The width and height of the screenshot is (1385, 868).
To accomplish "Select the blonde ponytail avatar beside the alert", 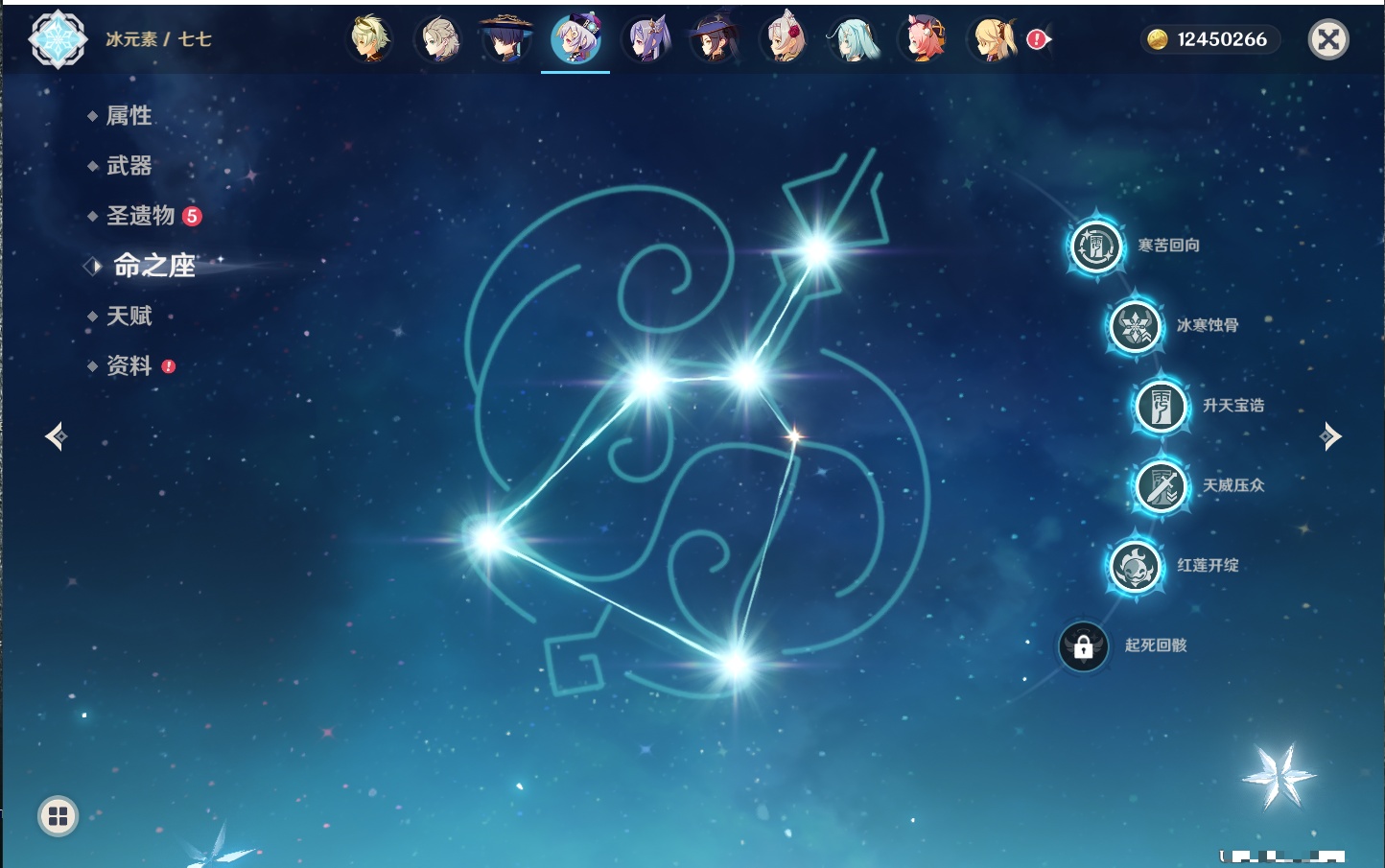I will 992,39.
